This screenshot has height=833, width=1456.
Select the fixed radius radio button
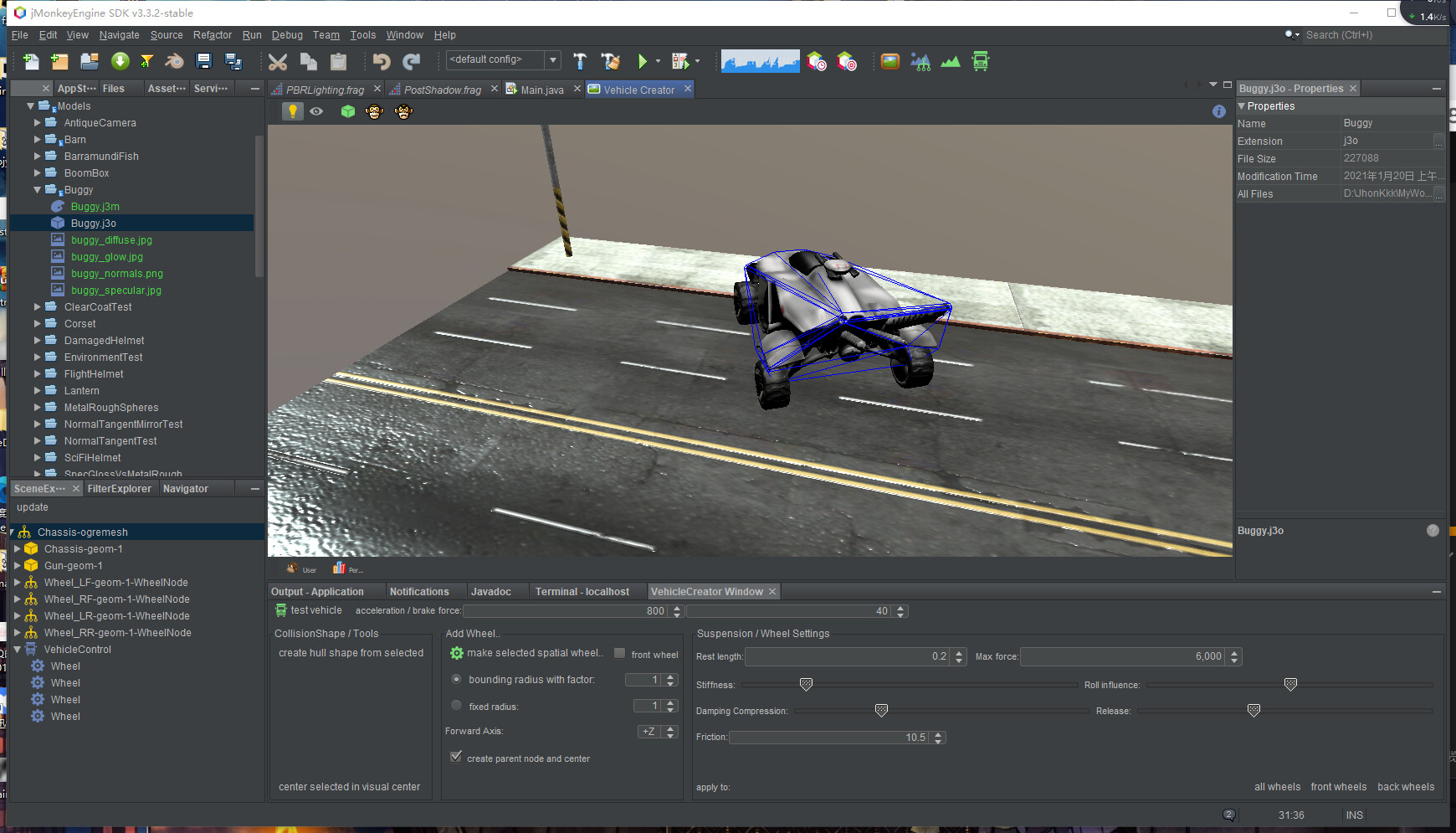[456, 706]
